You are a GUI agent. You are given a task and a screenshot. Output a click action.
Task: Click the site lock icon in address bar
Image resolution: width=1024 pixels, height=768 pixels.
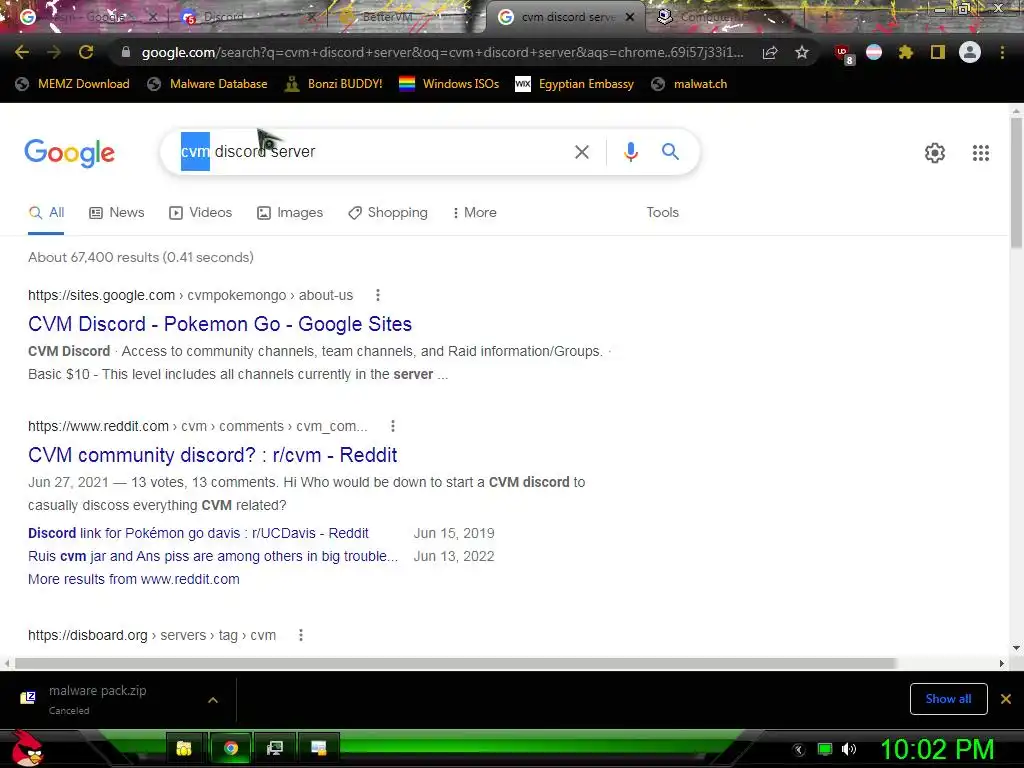[x=126, y=52]
